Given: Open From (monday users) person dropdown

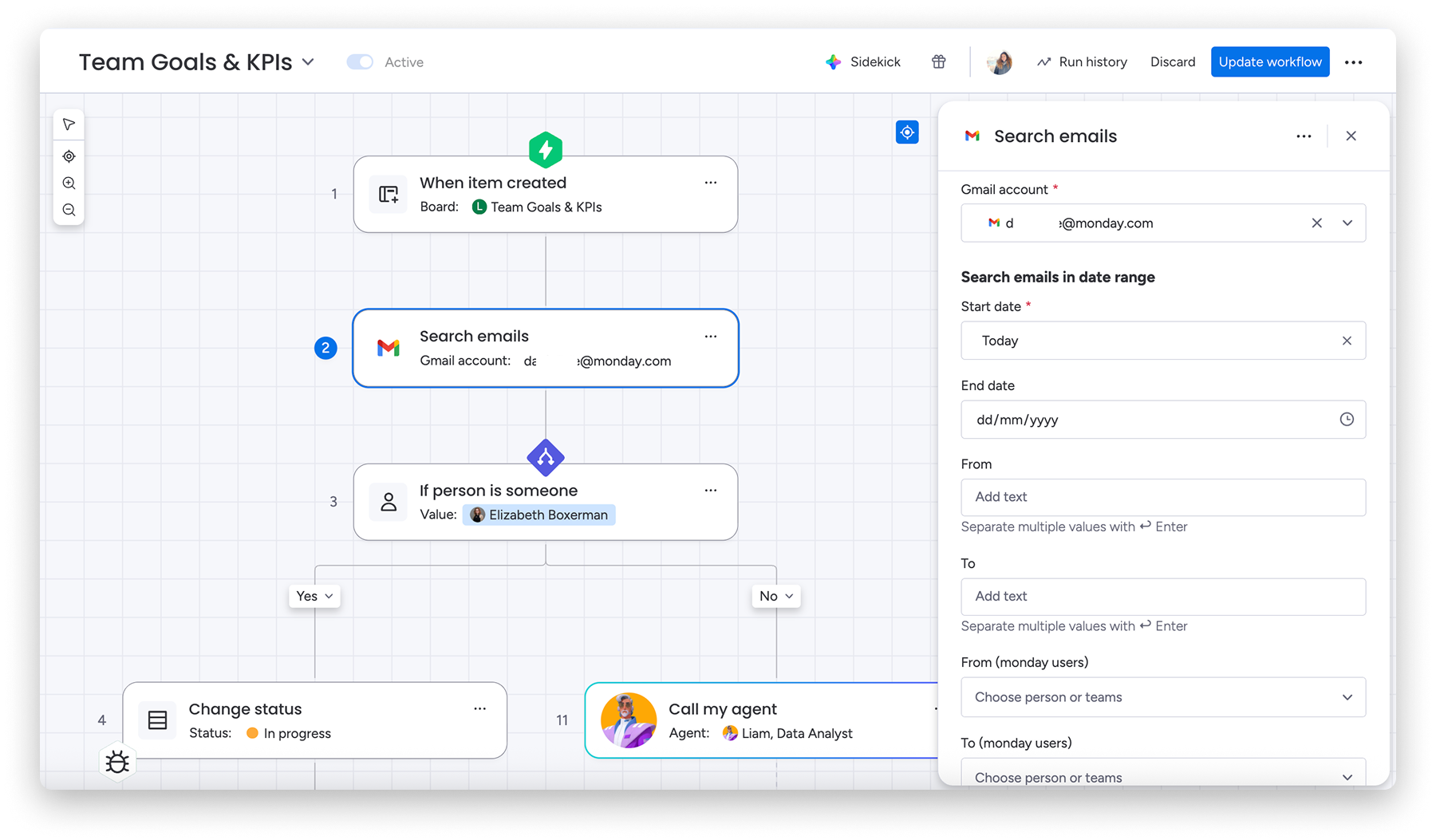Looking at the screenshot, I should [1163, 697].
